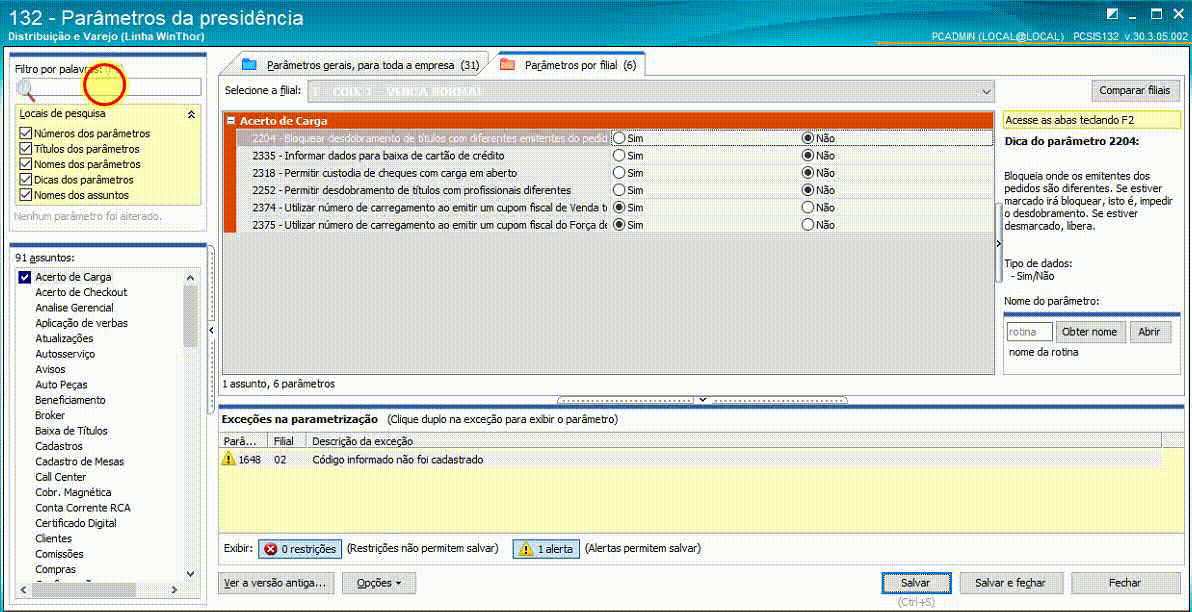Click Descrição da exceção column header
The height and width of the screenshot is (612, 1192).
pyautogui.click(x=734, y=441)
